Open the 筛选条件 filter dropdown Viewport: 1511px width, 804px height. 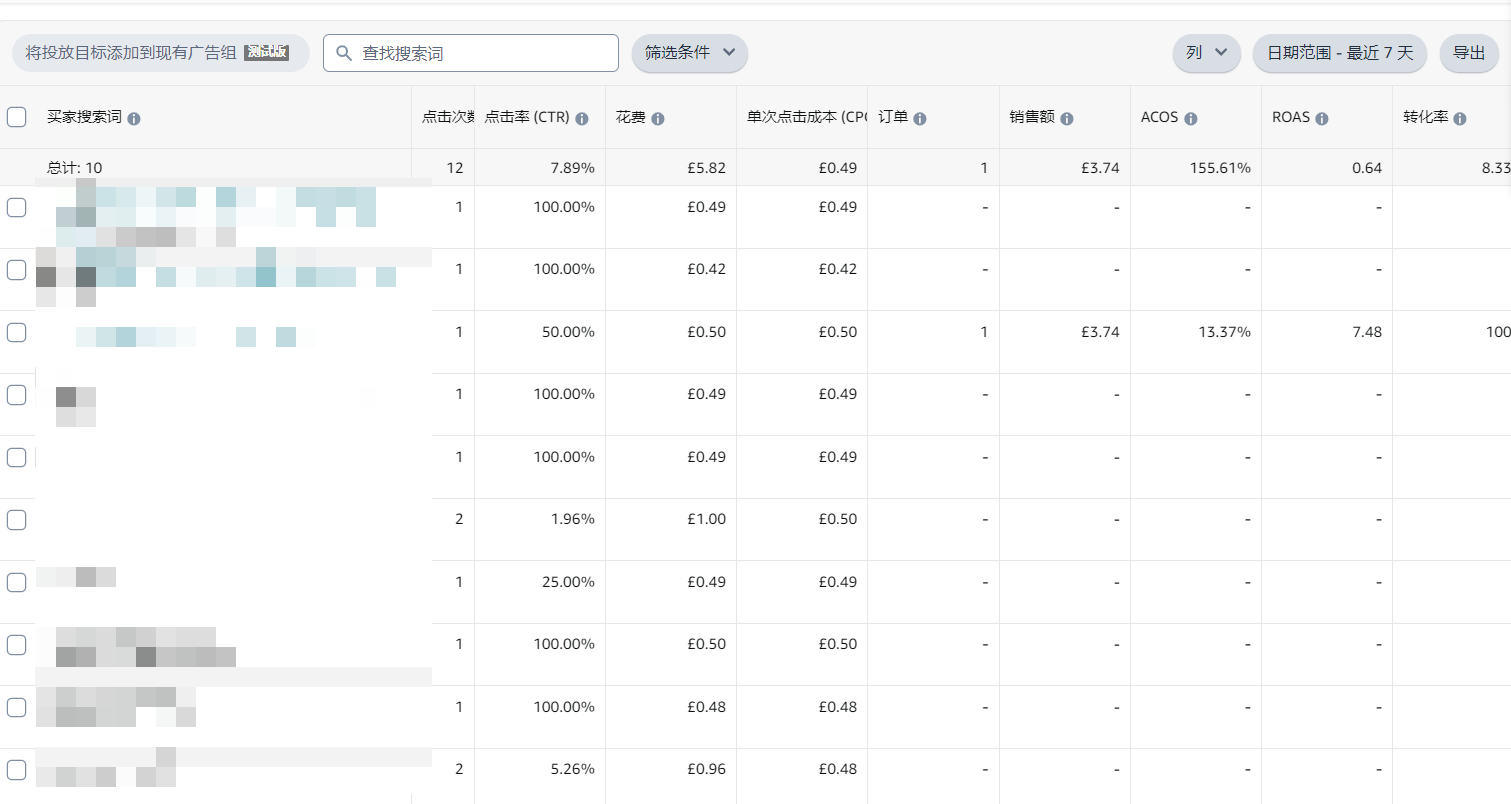coord(687,53)
